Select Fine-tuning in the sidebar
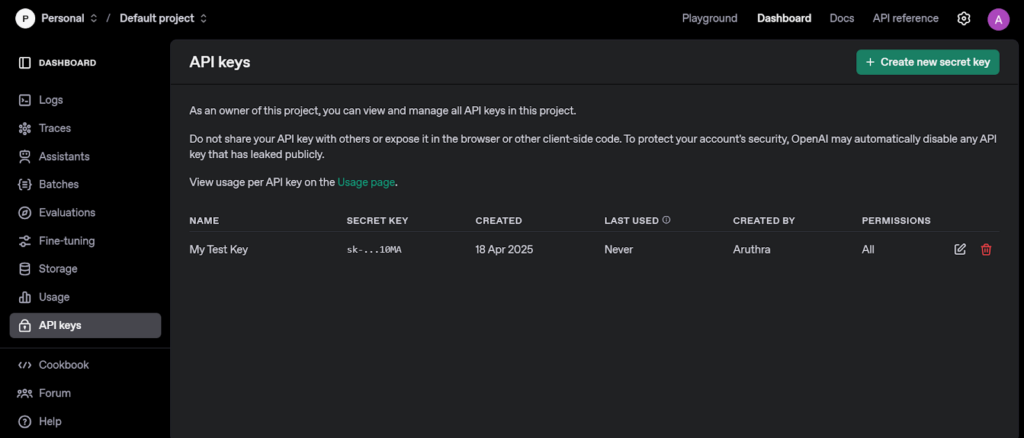This screenshot has height=438, width=1024. coord(66,241)
